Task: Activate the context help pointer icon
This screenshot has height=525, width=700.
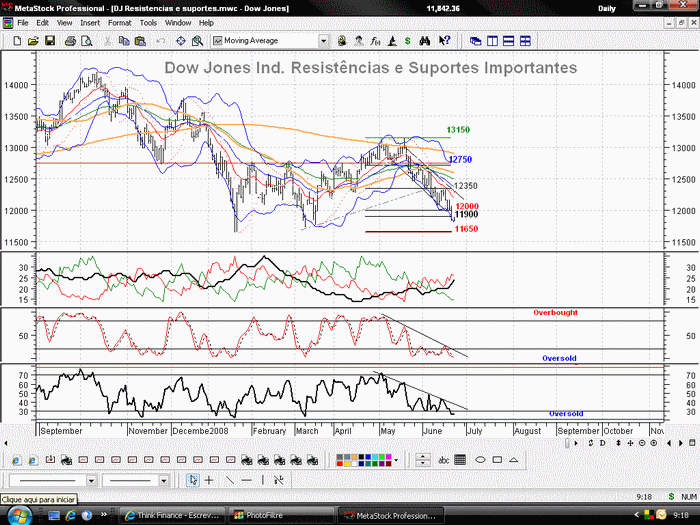Action: click(444, 41)
